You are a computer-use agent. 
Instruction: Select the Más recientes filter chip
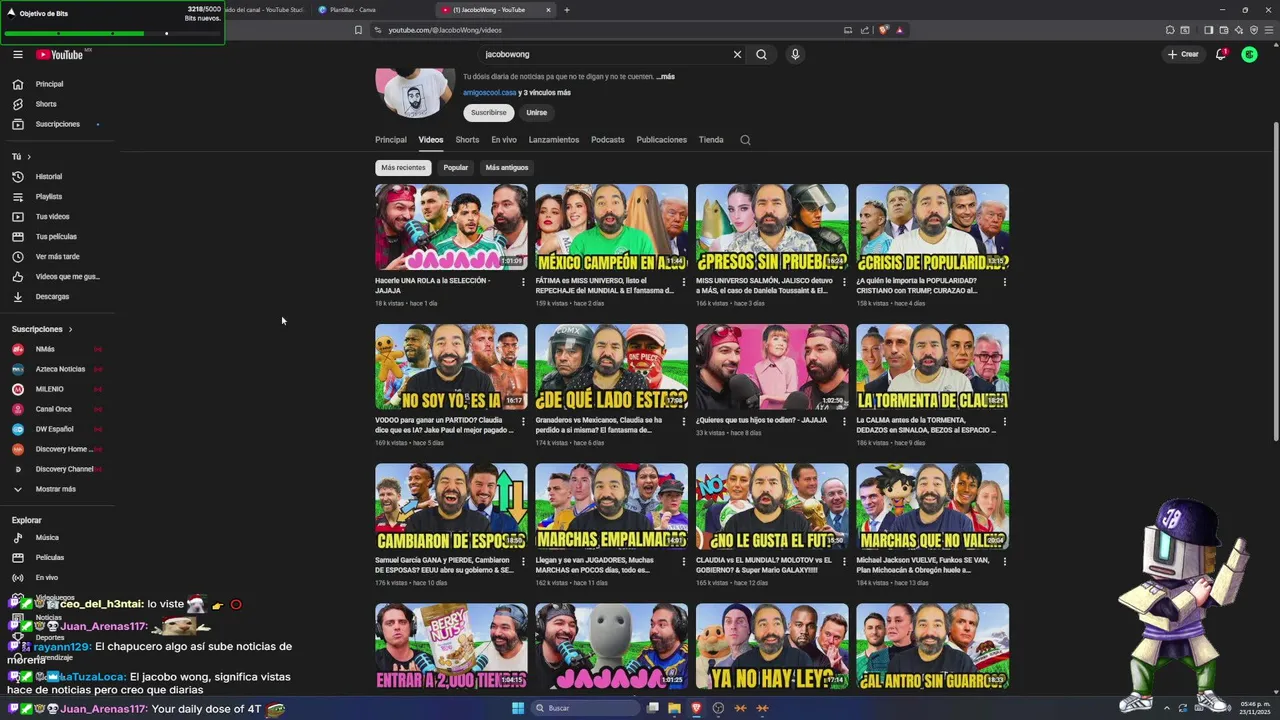403,168
